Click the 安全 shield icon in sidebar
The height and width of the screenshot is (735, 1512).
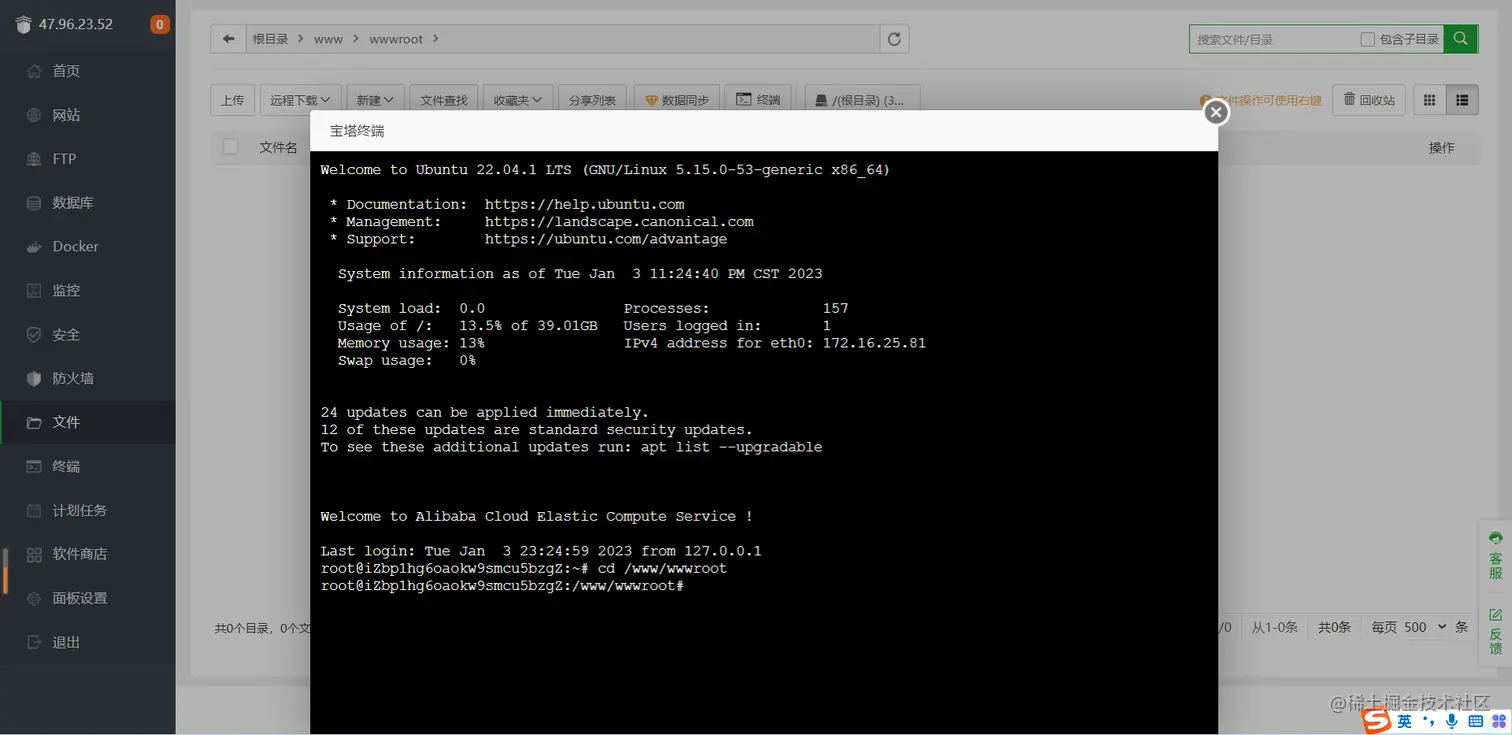34,335
